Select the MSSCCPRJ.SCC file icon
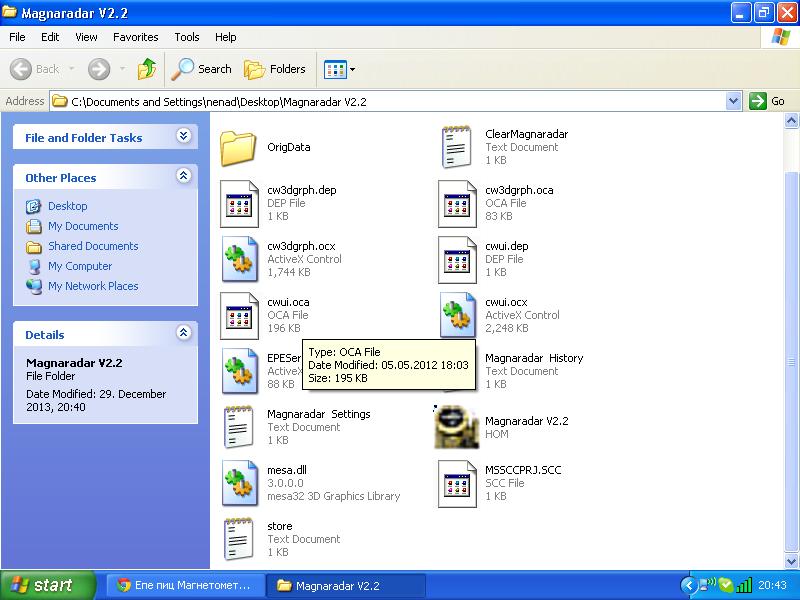The width and height of the screenshot is (800, 600). point(457,484)
